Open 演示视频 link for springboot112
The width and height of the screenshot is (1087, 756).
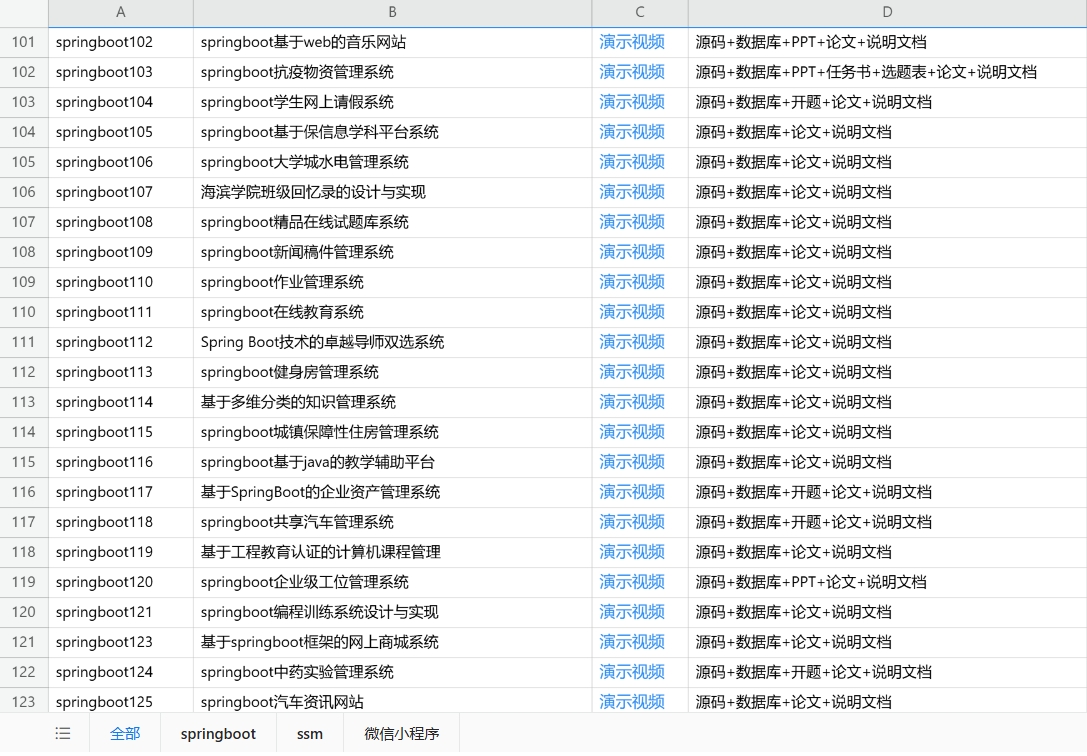pyautogui.click(x=632, y=342)
